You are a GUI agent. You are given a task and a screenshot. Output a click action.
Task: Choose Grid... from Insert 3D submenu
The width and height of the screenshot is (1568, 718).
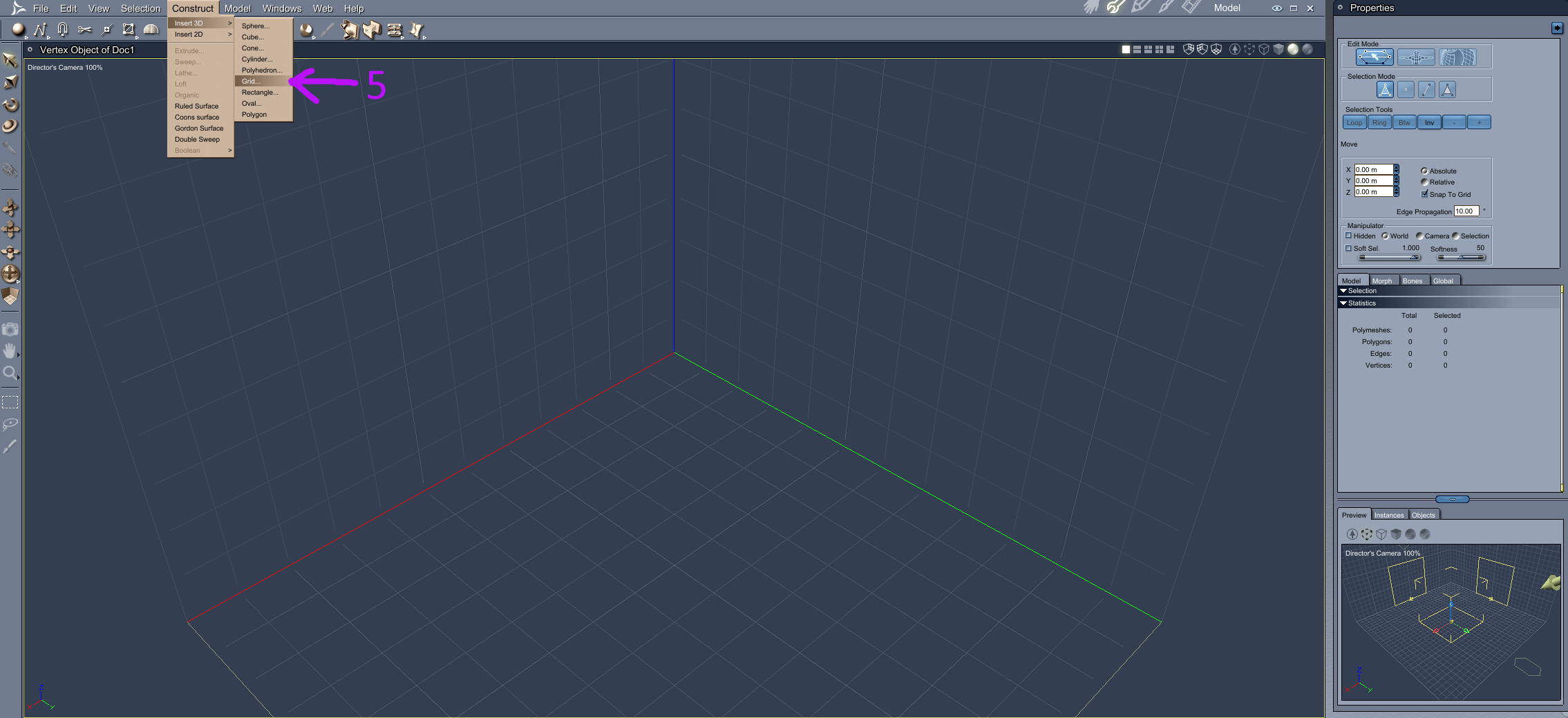pos(263,82)
